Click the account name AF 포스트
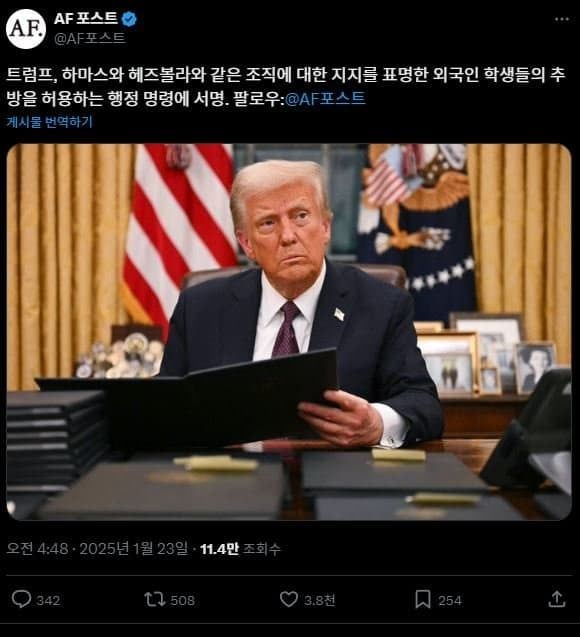This screenshot has width=580, height=637. click(86, 19)
